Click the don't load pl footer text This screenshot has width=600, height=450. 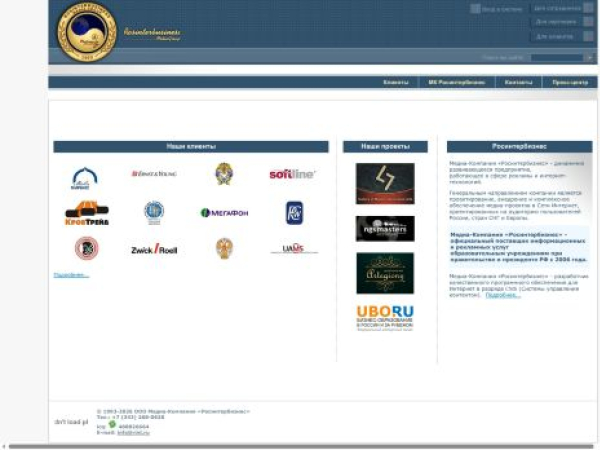click(x=71, y=422)
